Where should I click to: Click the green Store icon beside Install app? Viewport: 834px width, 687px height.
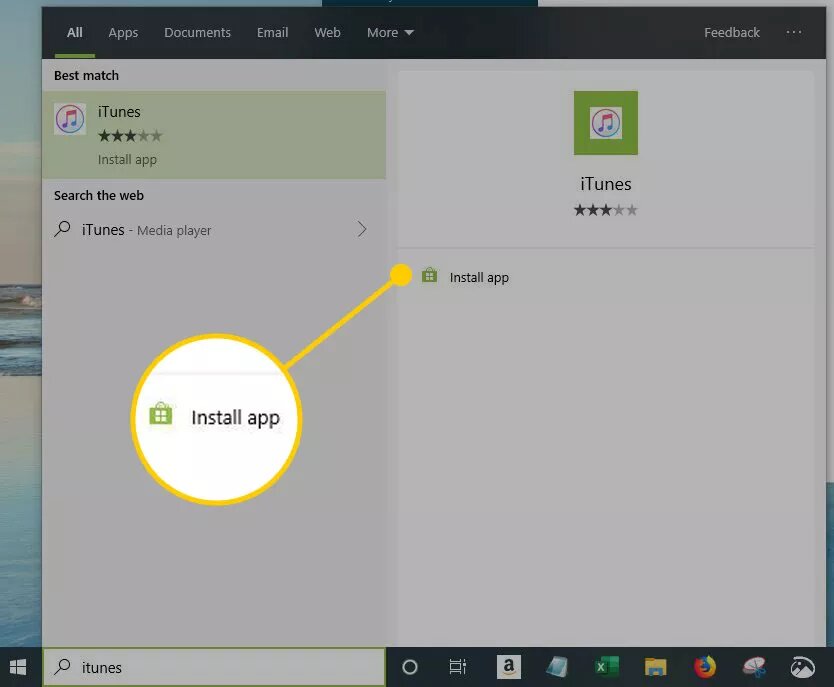[x=429, y=277]
